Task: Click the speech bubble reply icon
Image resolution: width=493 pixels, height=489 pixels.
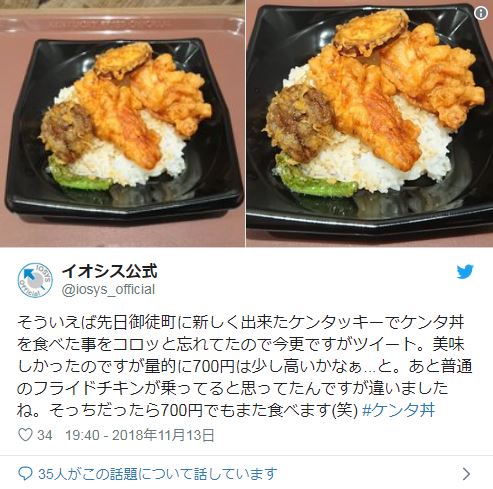Action: point(25,473)
